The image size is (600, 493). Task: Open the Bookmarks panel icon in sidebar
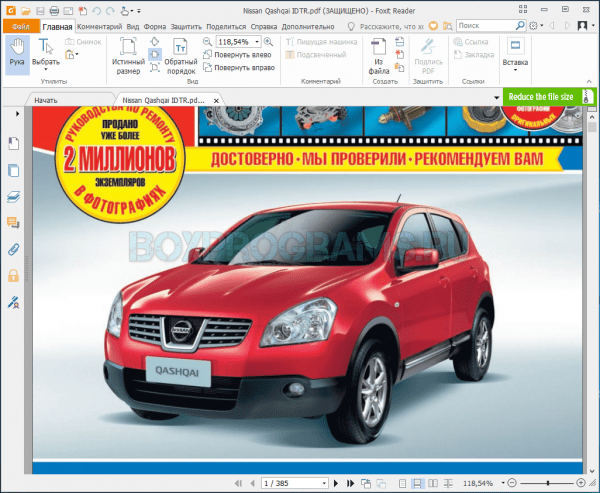pyautogui.click(x=13, y=144)
